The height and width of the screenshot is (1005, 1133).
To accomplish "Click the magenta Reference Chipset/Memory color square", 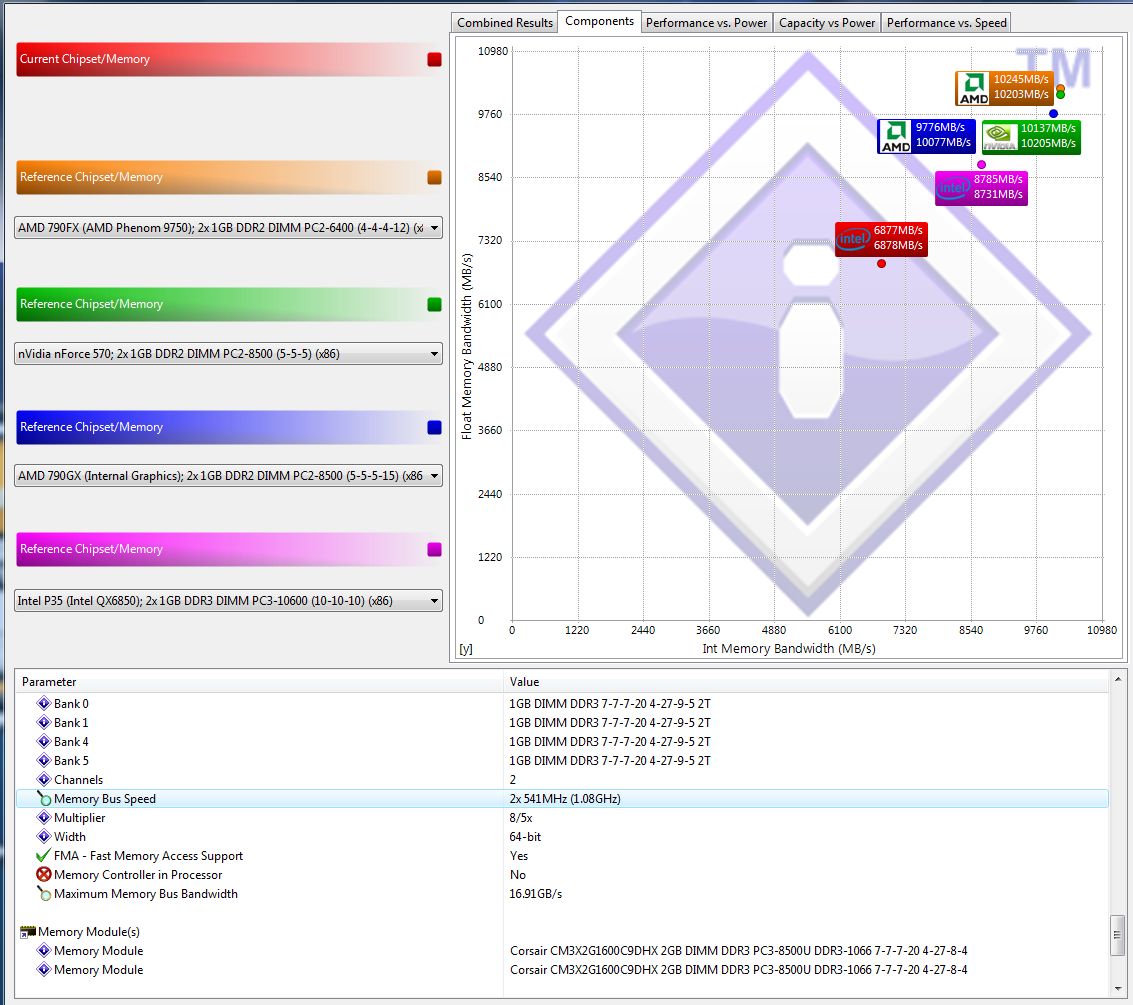I will tap(434, 549).
